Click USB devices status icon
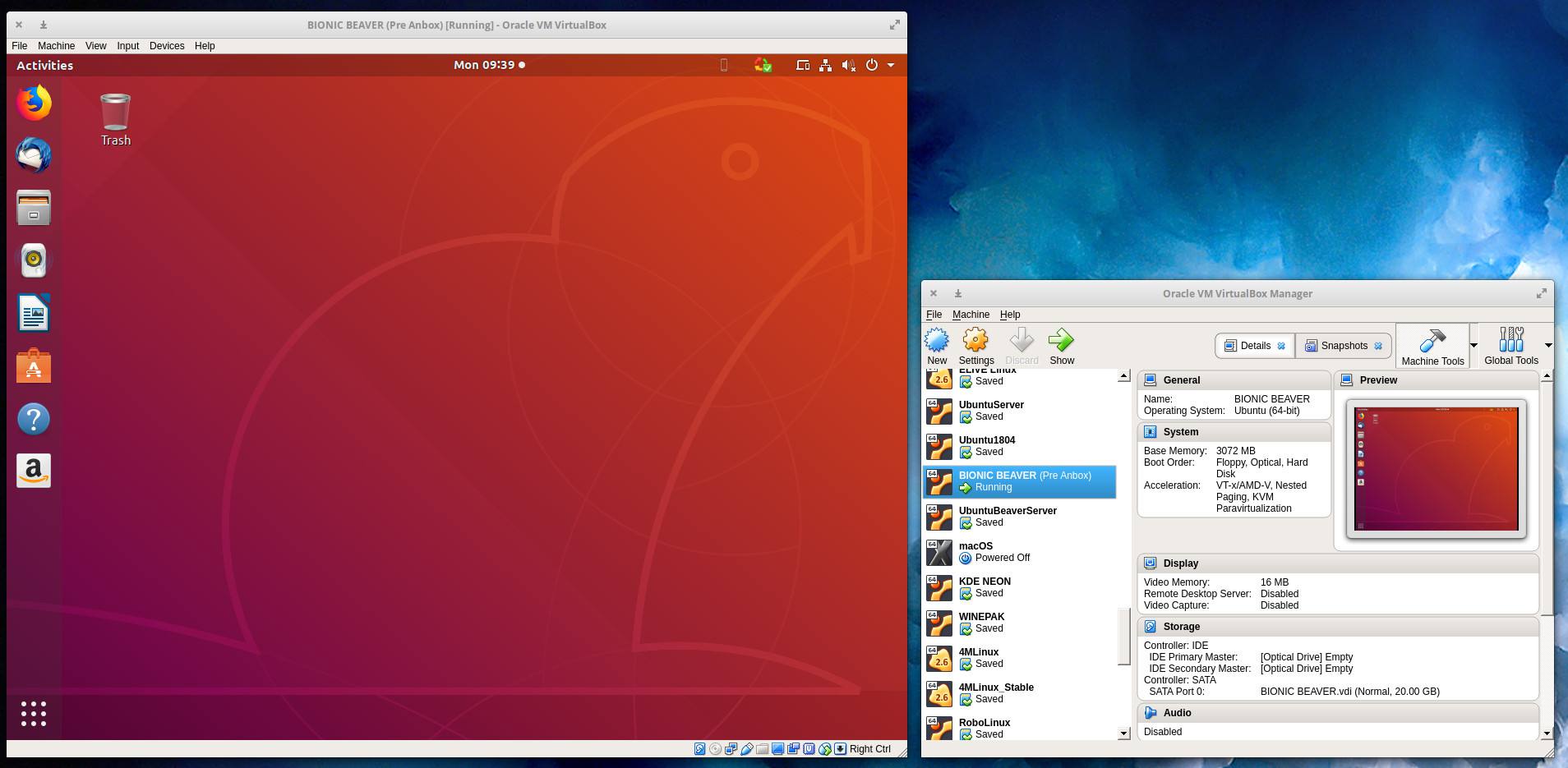1568x768 pixels. point(746,748)
